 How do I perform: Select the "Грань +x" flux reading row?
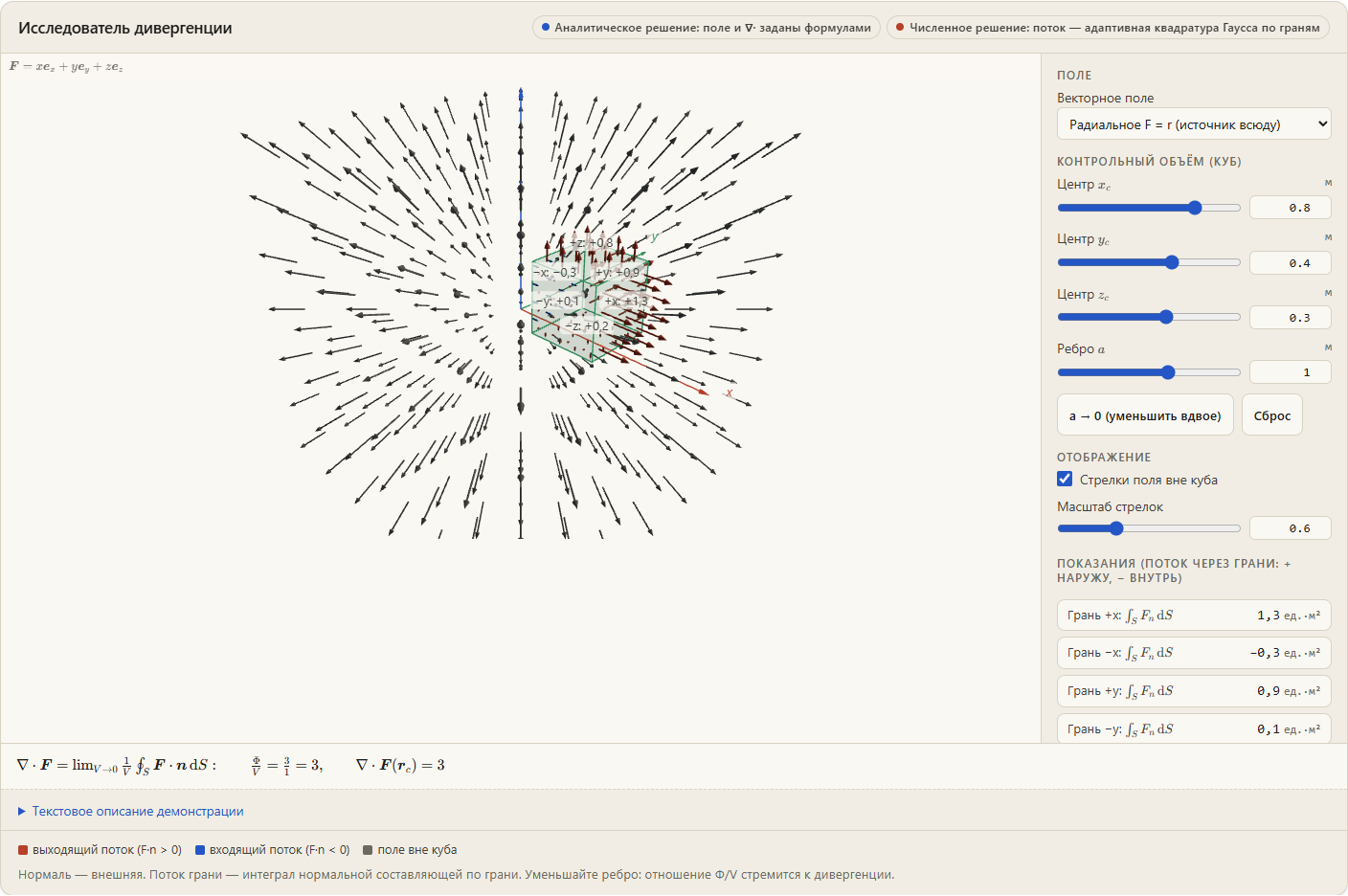tap(1194, 616)
